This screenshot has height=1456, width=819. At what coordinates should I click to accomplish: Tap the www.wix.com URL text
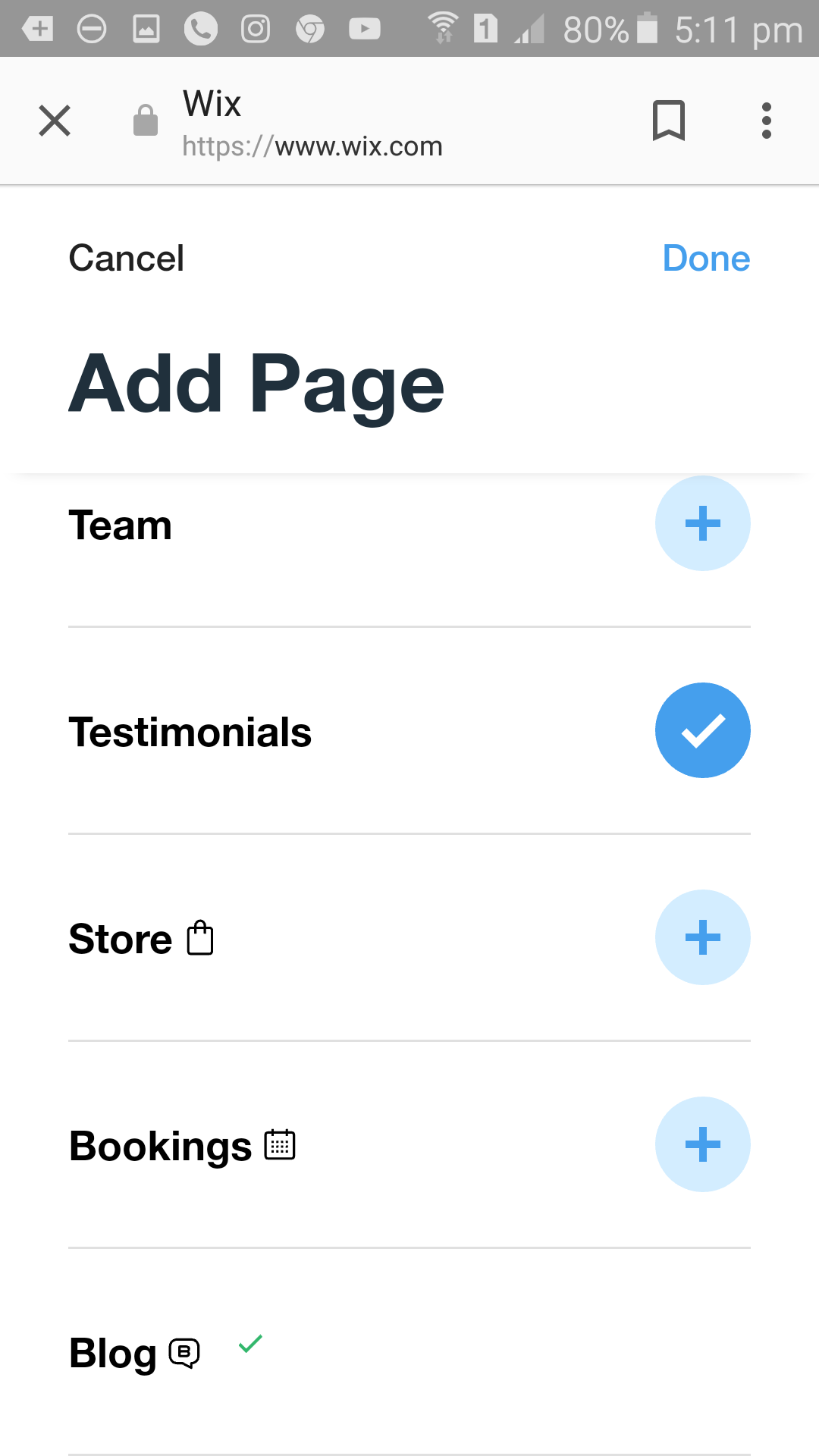(x=312, y=146)
